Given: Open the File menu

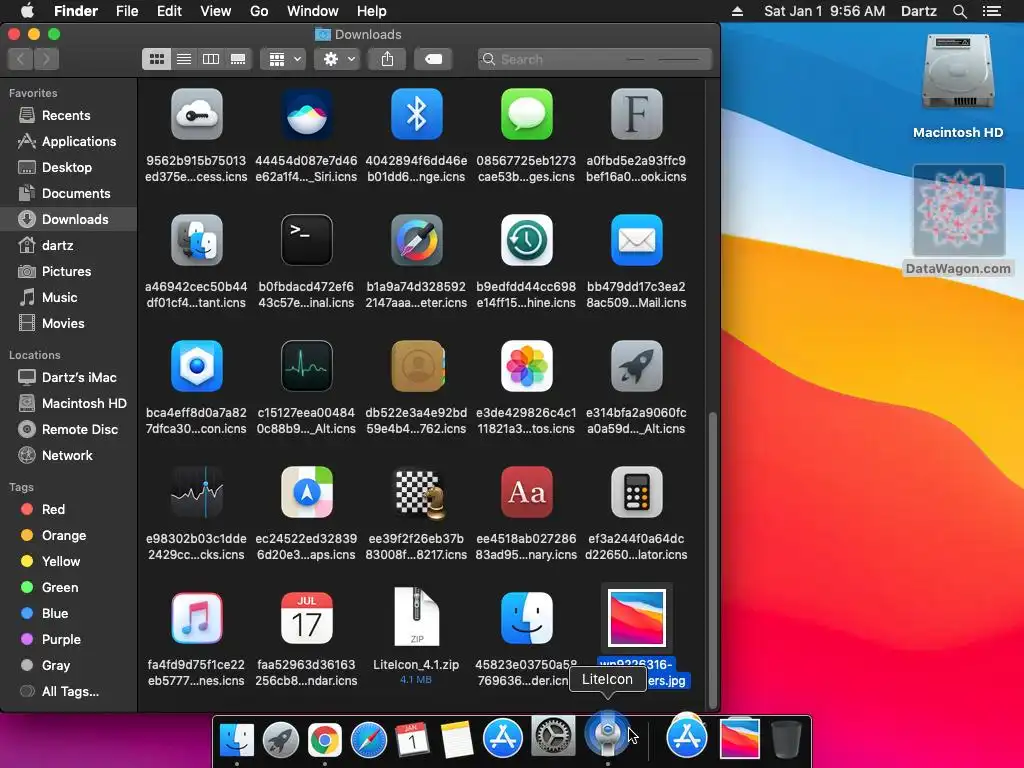Looking at the screenshot, I should [x=127, y=11].
